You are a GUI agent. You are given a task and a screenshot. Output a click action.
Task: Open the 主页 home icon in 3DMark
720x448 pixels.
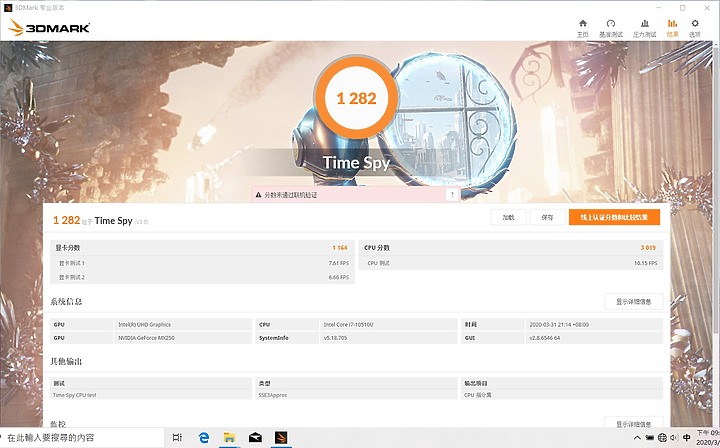pos(582,28)
